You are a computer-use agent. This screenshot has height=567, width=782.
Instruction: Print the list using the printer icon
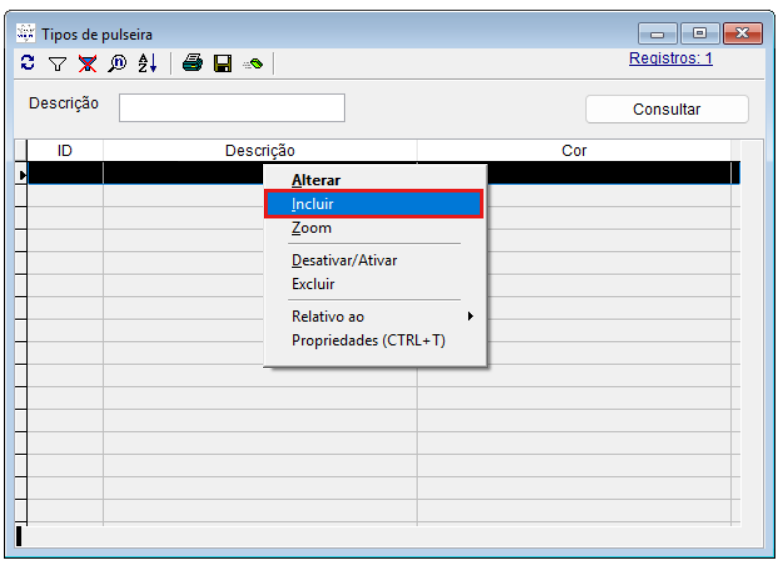(193, 63)
